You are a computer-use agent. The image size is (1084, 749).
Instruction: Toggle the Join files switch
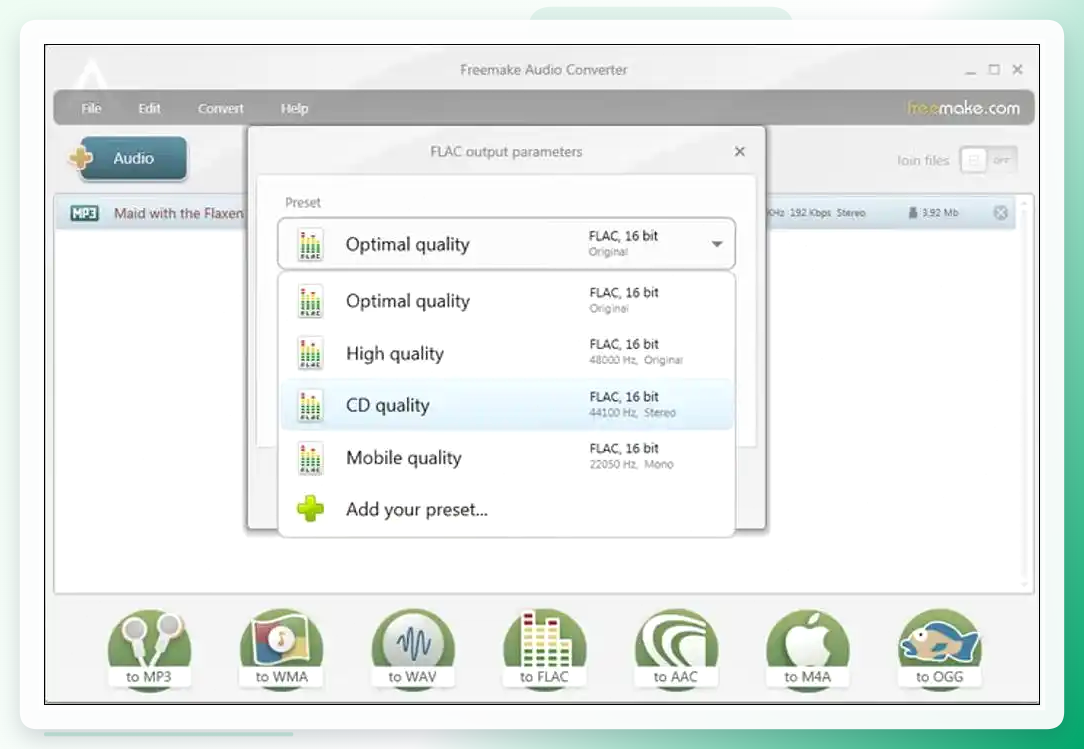[x=988, y=160]
